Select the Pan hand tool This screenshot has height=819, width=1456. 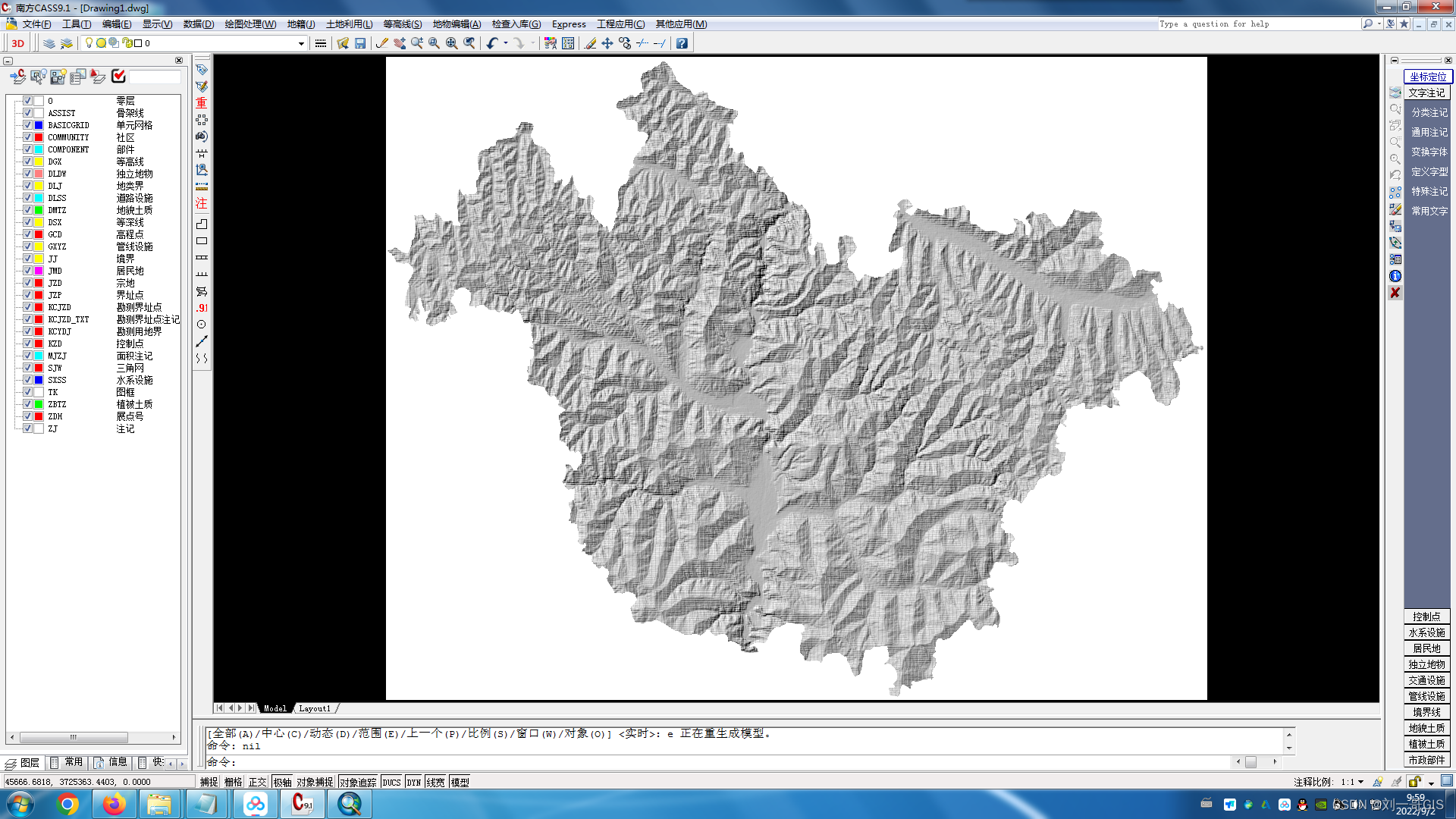[x=400, y=43]
